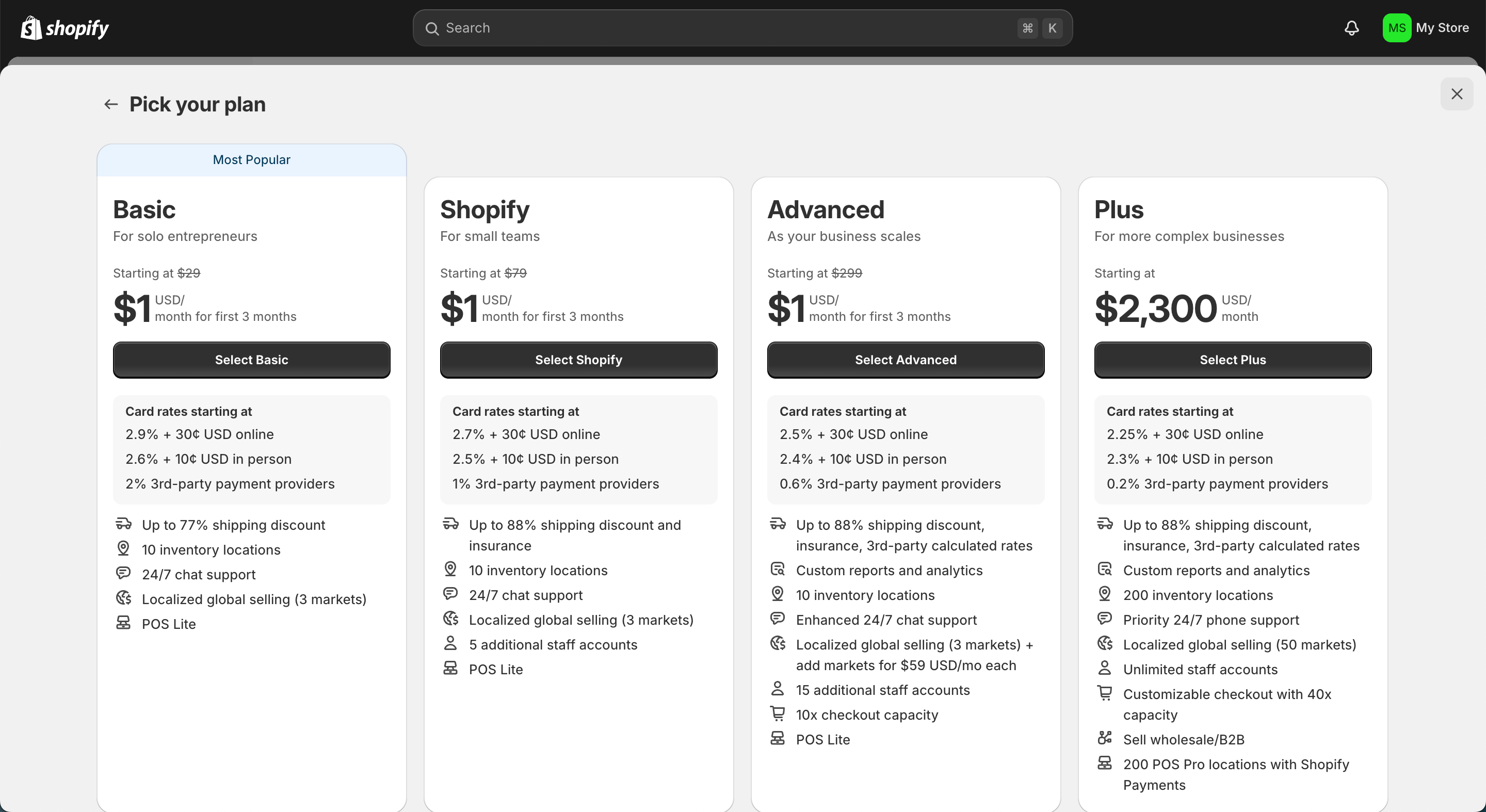1486x812 pixels.
Task: Click the notification bell icon
Action: (1351, 27)
